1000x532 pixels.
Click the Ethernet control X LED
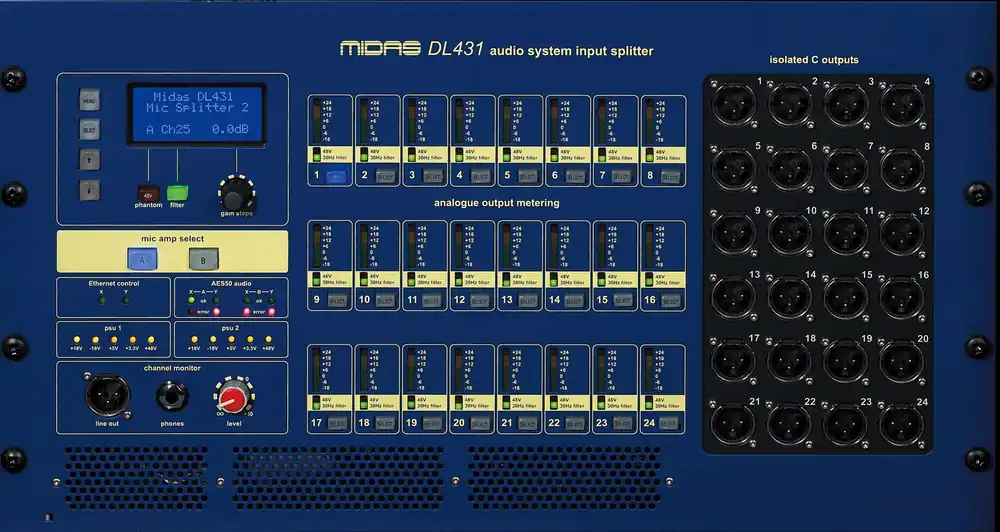(x=101, y=300)
